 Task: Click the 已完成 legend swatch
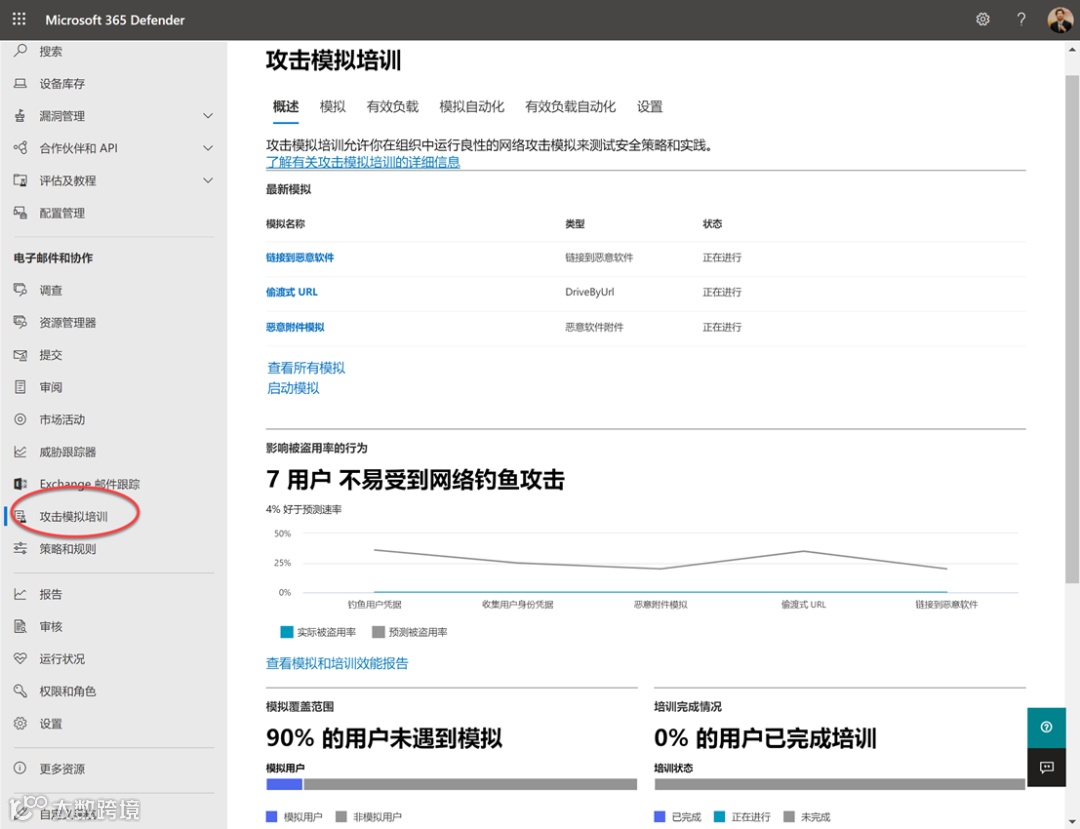coord(659,817)
